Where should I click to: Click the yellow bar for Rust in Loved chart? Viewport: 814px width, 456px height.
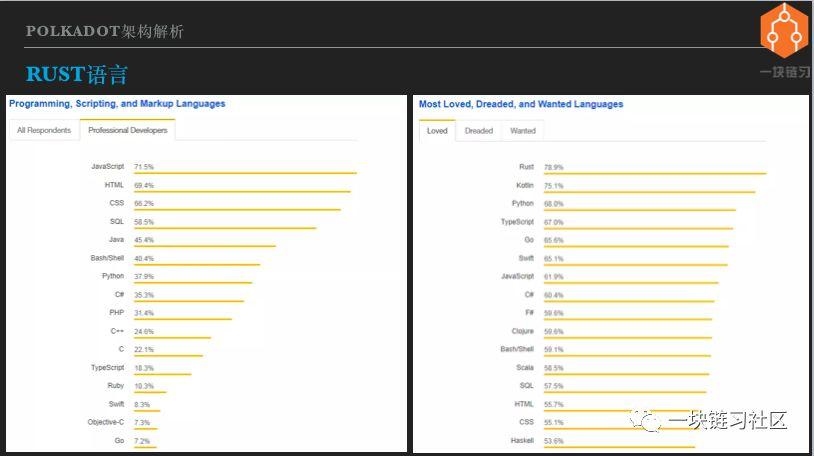tap(655, 173)
